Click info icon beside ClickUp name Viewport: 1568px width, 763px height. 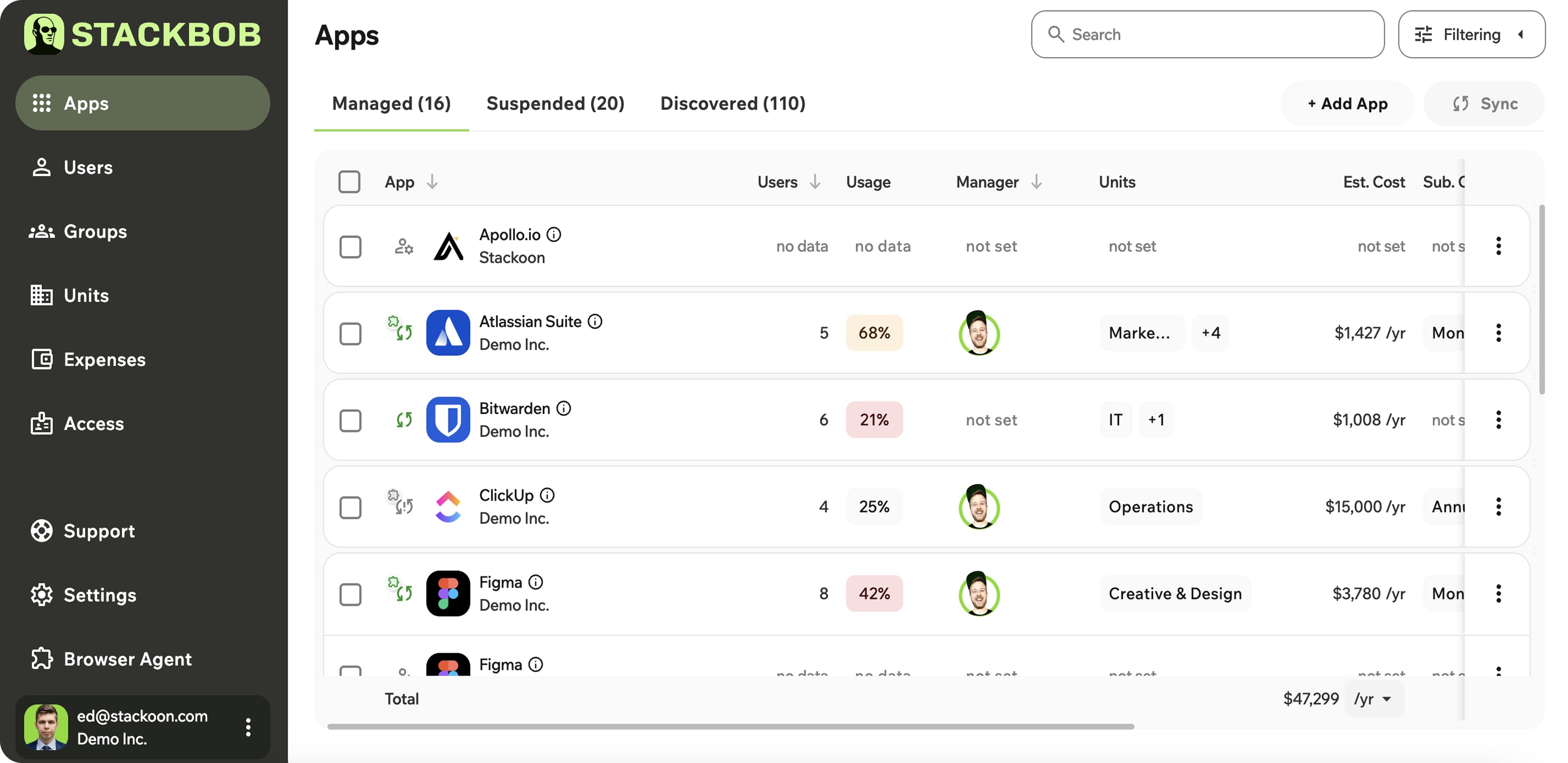pyautogui.click(x=547, y=495)
